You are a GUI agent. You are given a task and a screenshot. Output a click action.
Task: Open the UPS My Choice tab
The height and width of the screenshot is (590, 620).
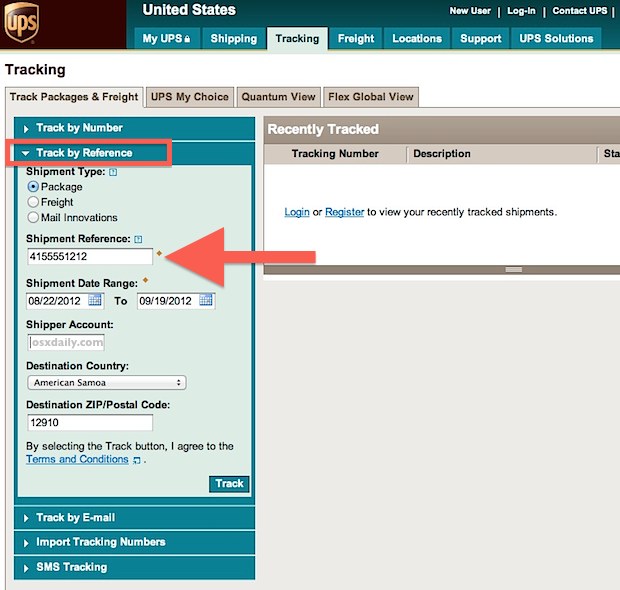pyautogui.click(x=190, y=97)
